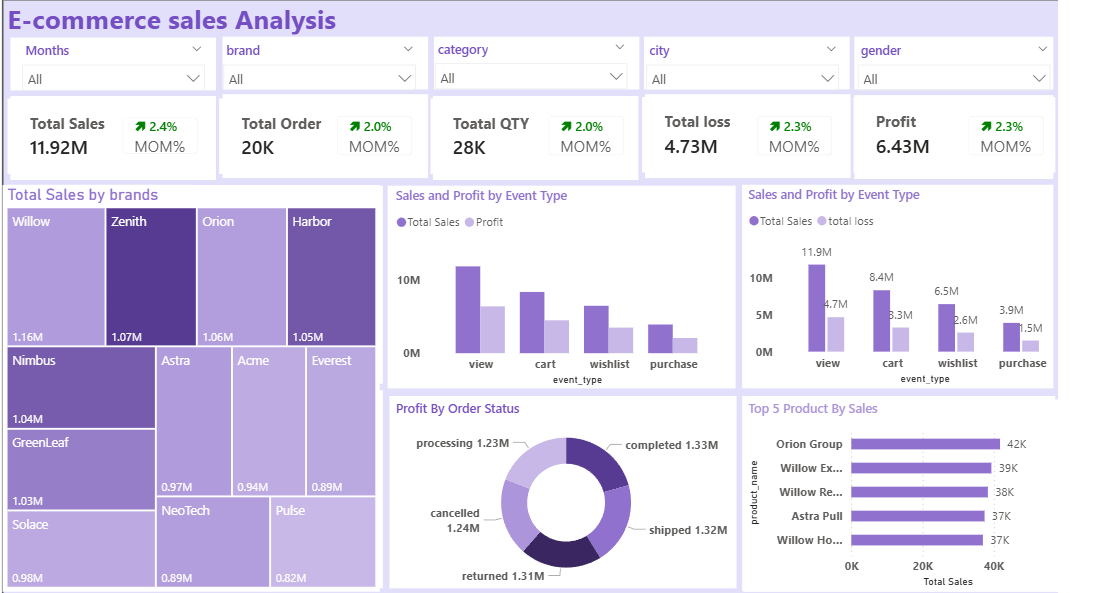Click Profit legend marker in middle chart
This screenshot has width=1102, height=593.
pyautogui.click(x=470, y=222)
